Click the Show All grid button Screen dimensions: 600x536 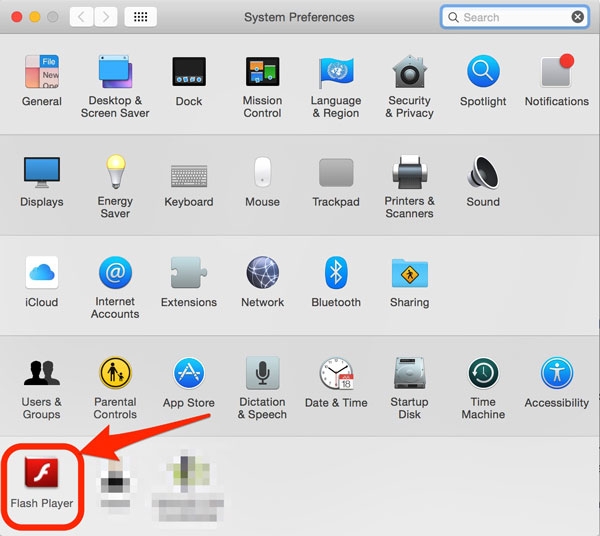(140, 17)
